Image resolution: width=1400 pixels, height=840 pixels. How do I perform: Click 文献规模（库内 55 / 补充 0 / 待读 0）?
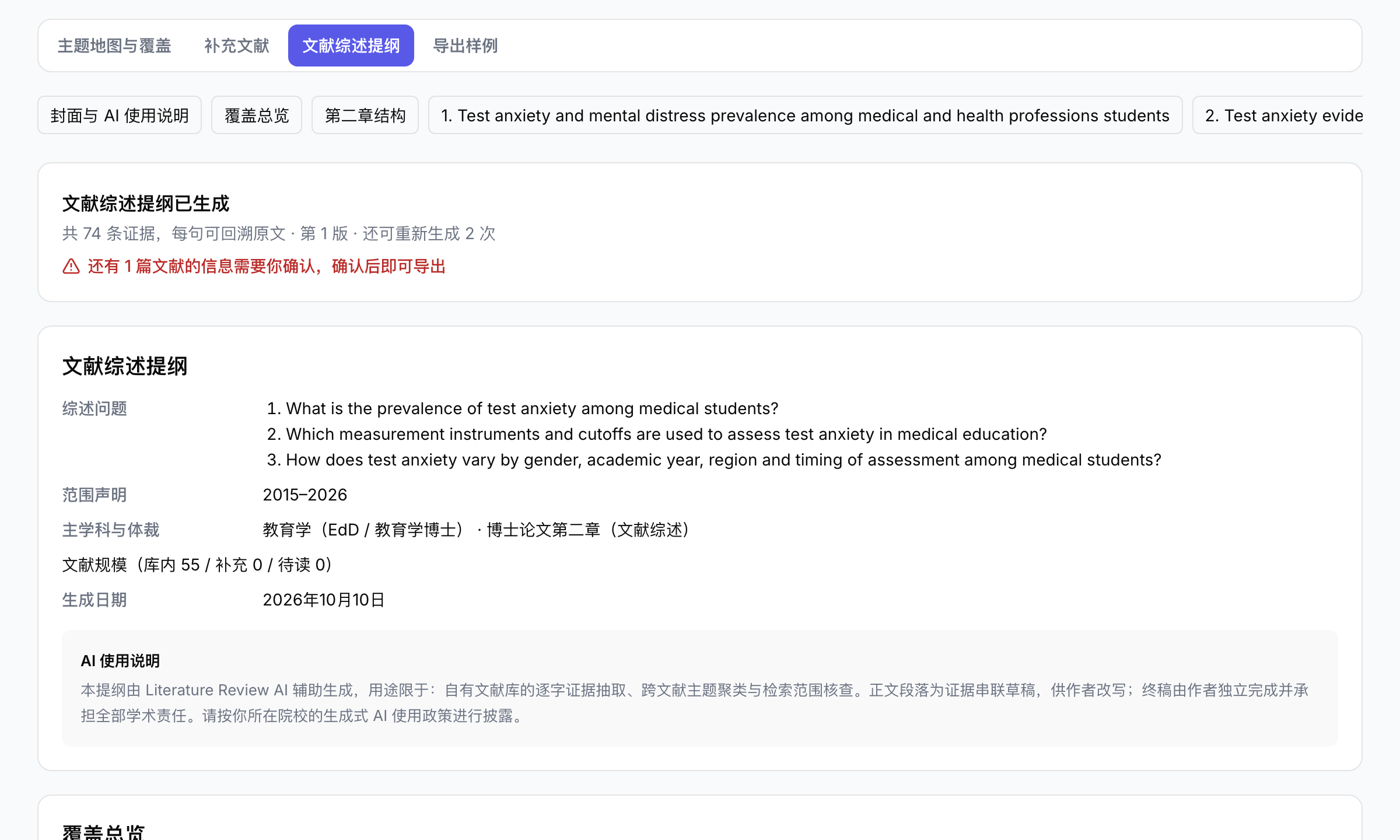point(199,565)
